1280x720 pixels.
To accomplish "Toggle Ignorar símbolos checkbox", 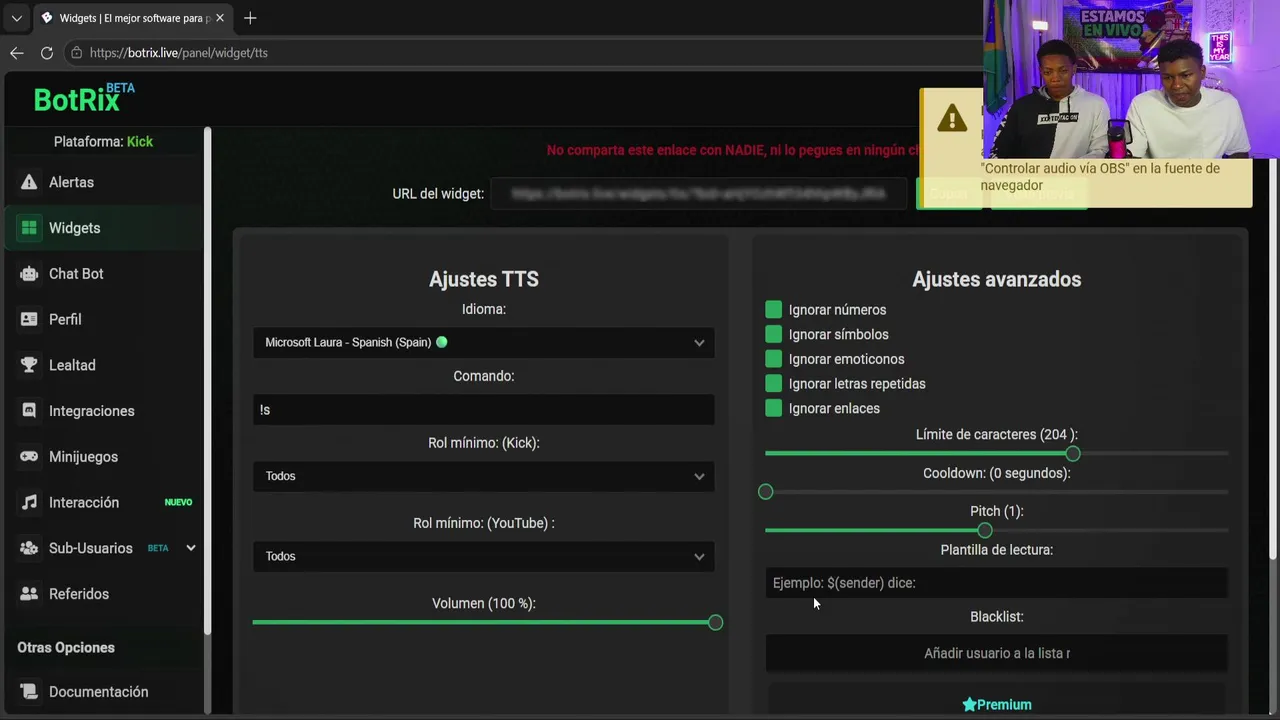I will tap(773, 334).
